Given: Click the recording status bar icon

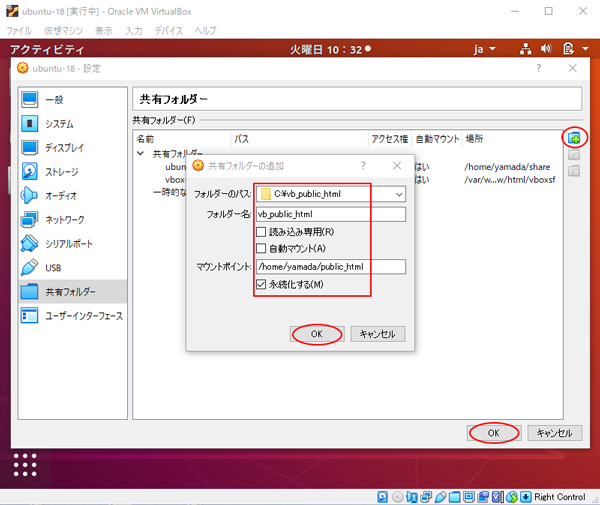Looking at the screenshot, I should click(483, 497).
